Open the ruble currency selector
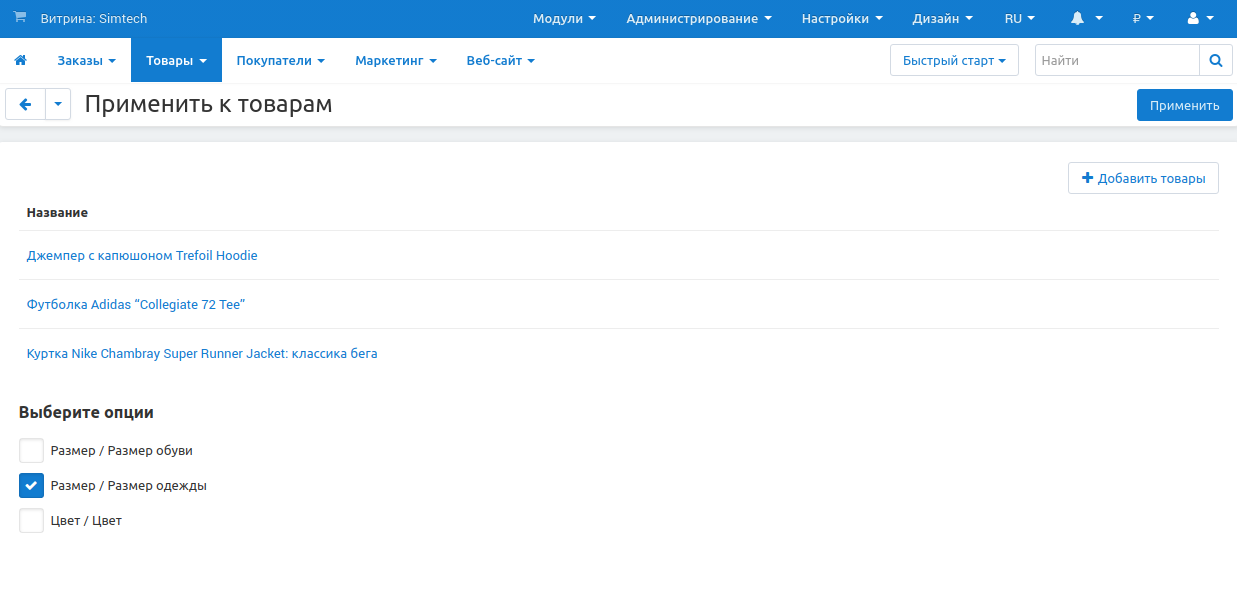This screenshot has width=1237, height=603. (1143, 19)
